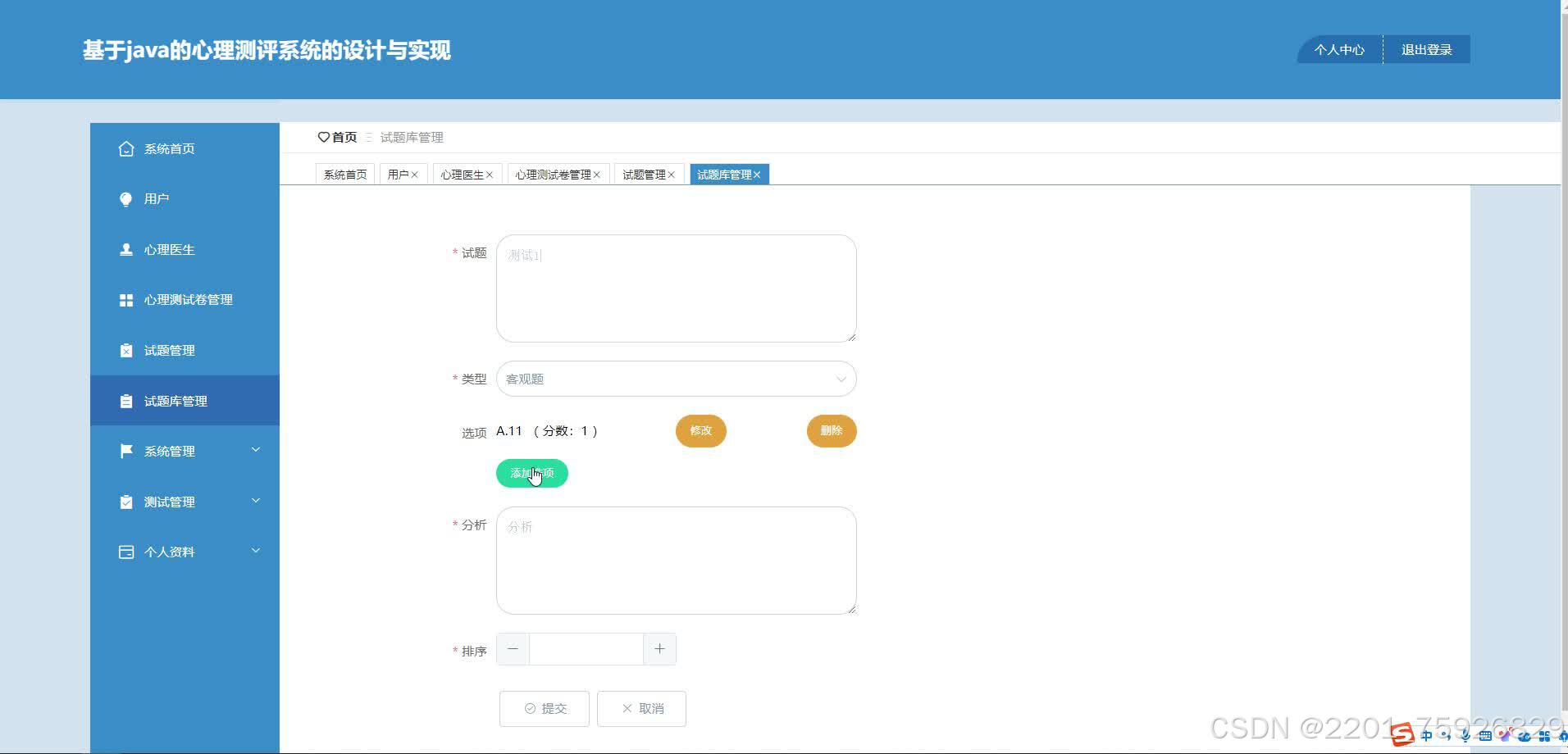Open the 类型 dropdown showing 客观题
1568x754 pixels.
click(676, 379)
